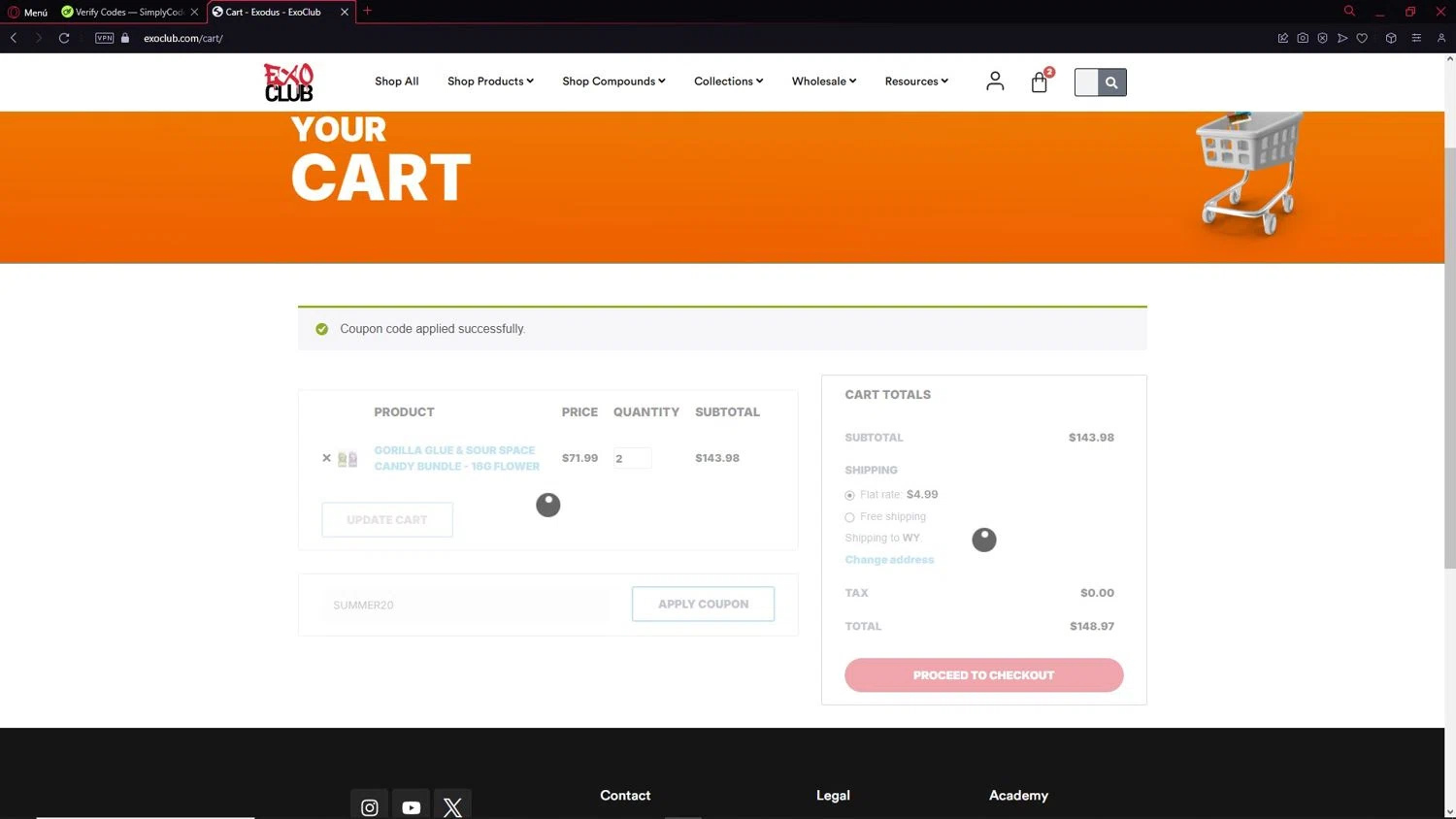Open a new browser tab
This screenshot has height=819, width=1456.
pyautogui.click(x=367, y=12)
